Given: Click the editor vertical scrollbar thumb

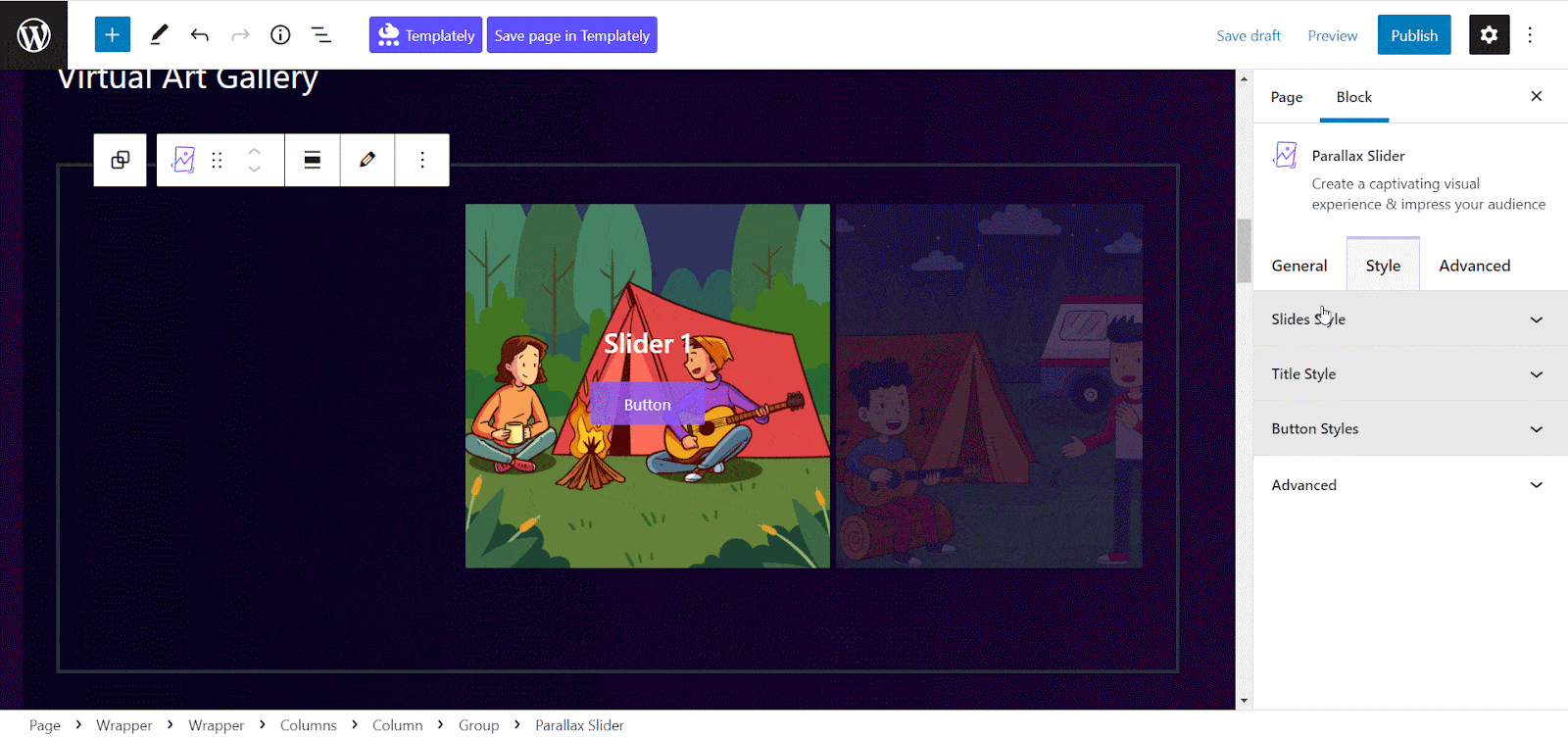Looking at the screenshot, I should 1245,250.
